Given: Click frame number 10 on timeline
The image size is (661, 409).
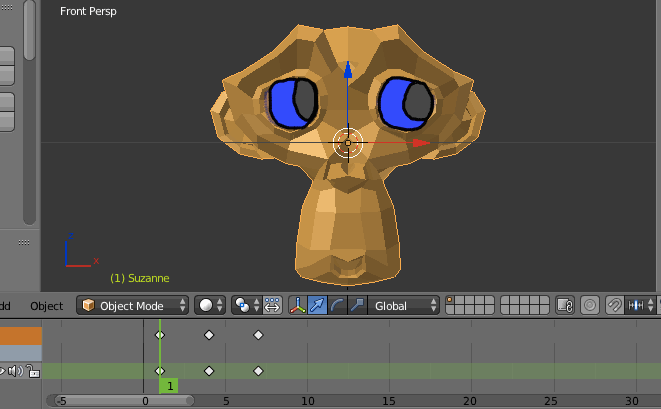Looking at the screenshot, I should (308, 401).
